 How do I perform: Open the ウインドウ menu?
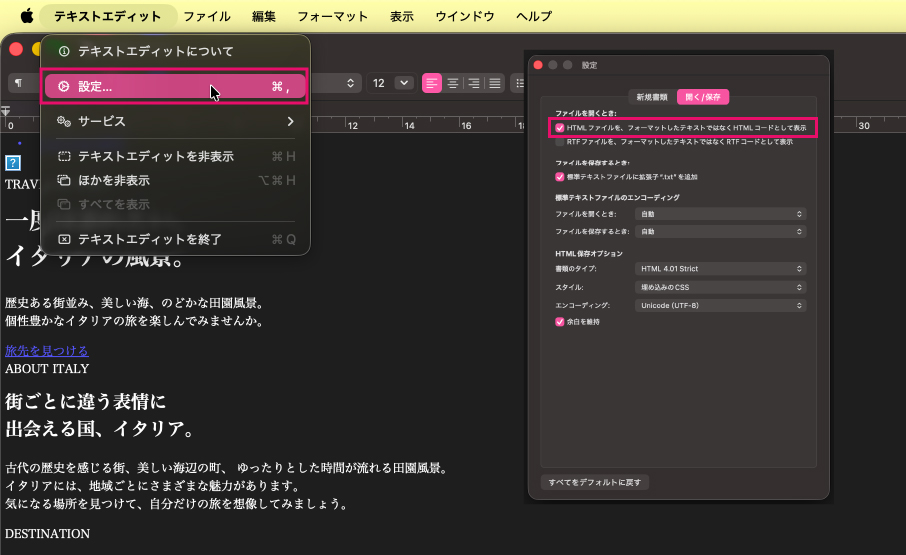(465, 16)
